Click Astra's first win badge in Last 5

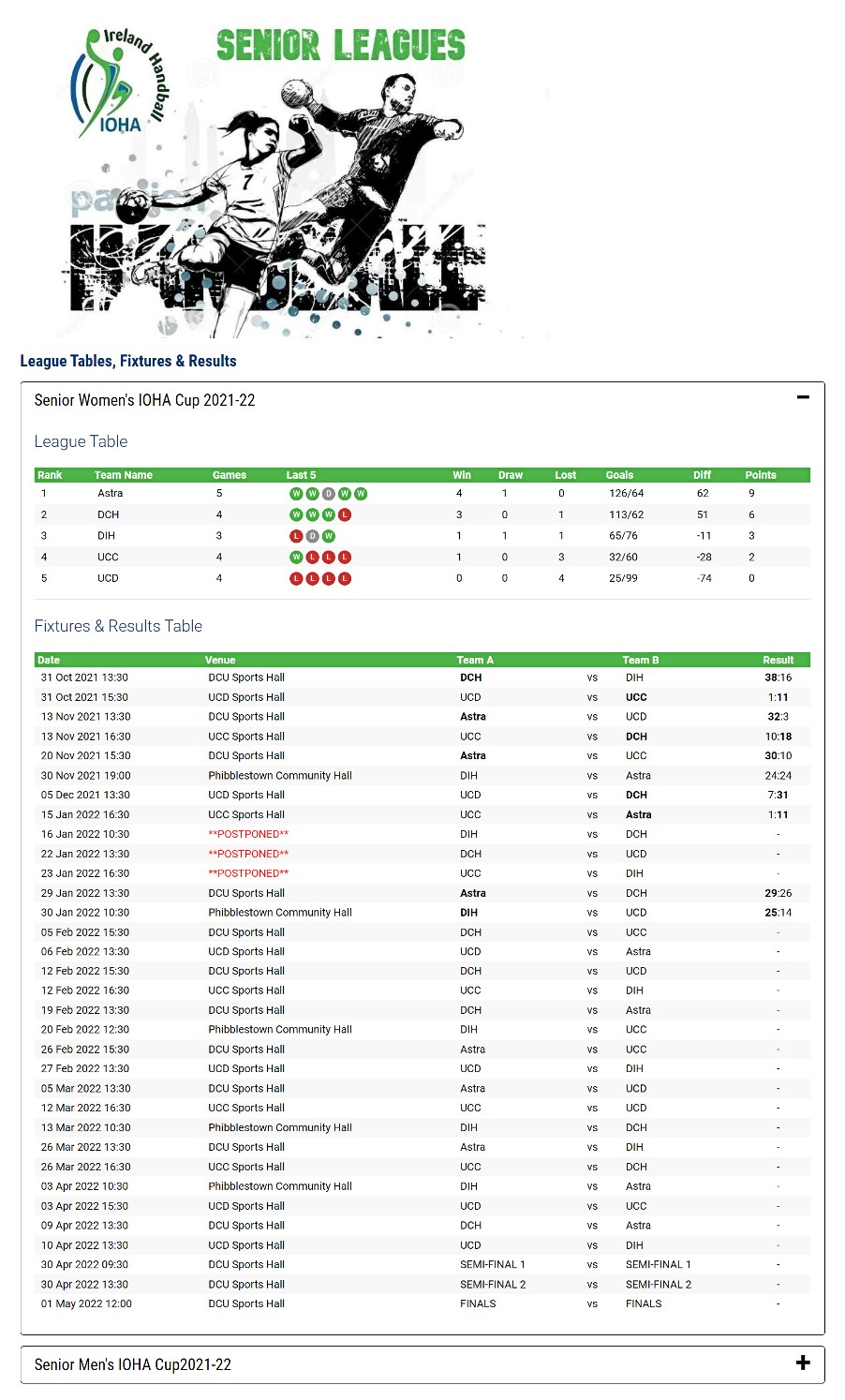[296, 494]
